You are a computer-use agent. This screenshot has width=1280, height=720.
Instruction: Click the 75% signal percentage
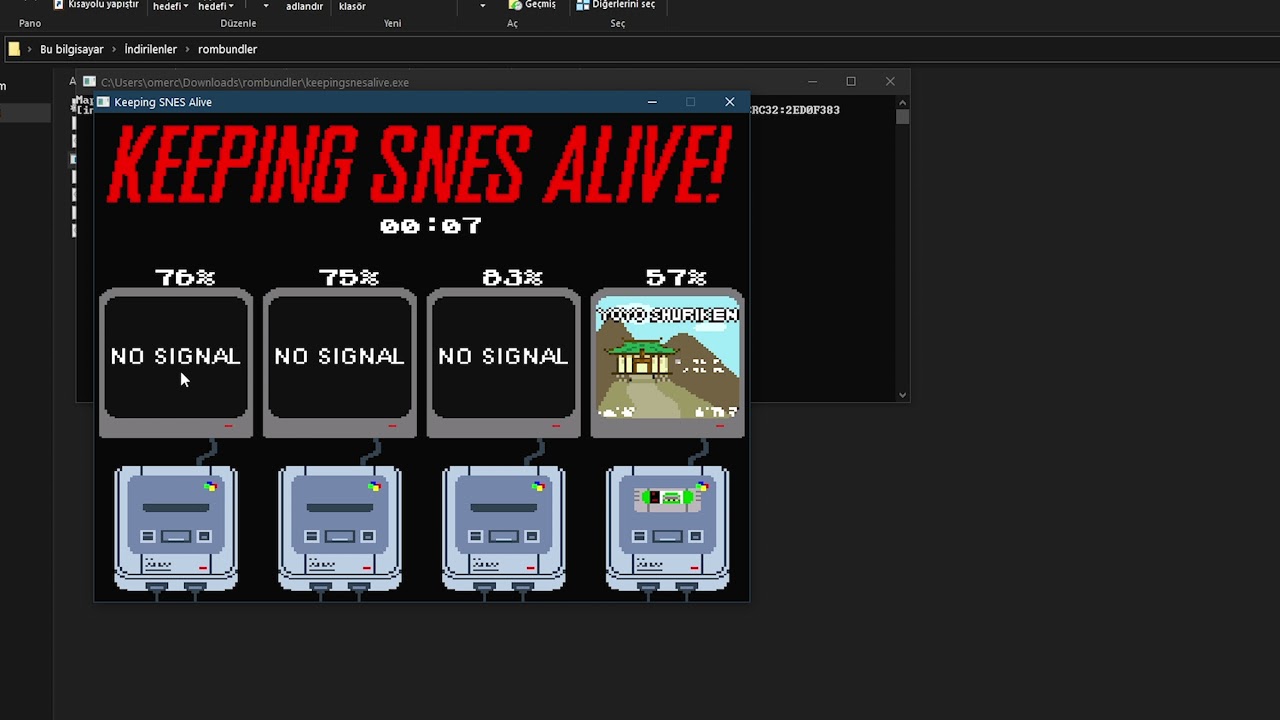[x=349, y=277]
